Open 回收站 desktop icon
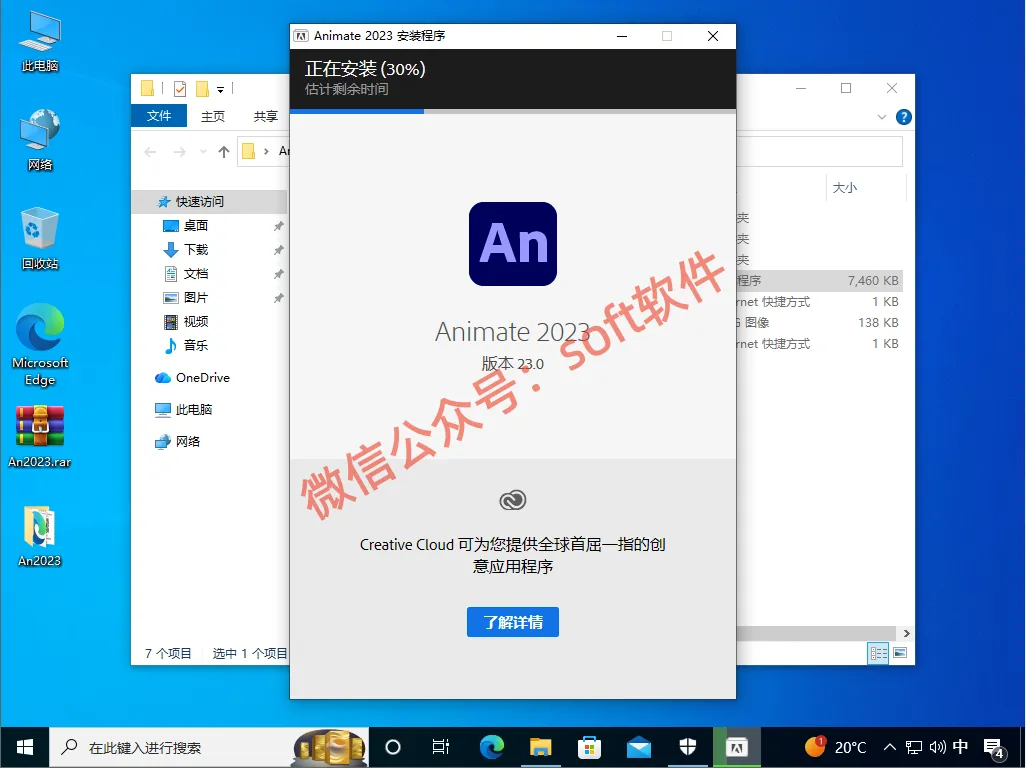 [40, 239]
